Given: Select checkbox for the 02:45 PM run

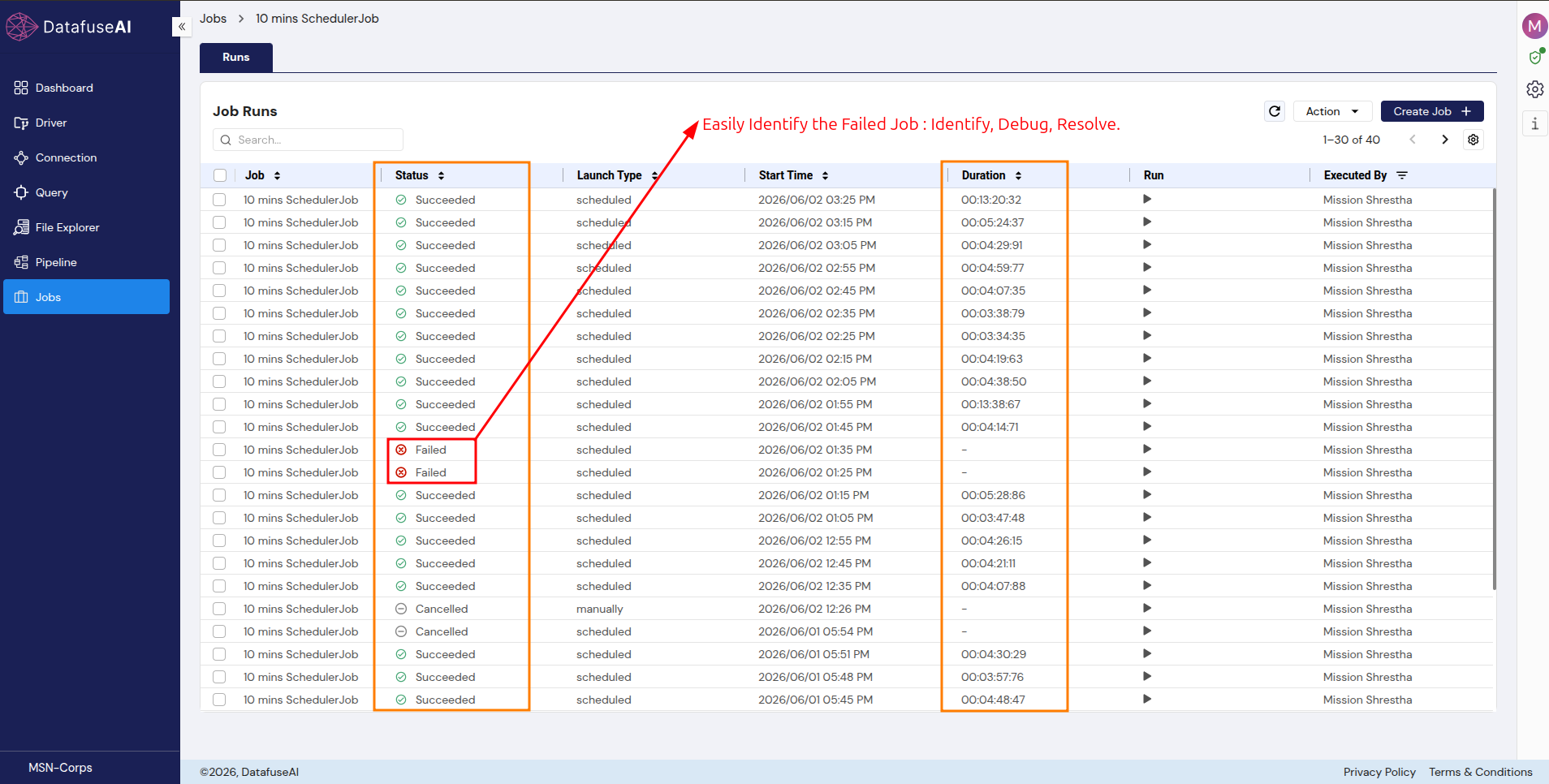Looking at the screenshot, I should click(x=219, y=291).
